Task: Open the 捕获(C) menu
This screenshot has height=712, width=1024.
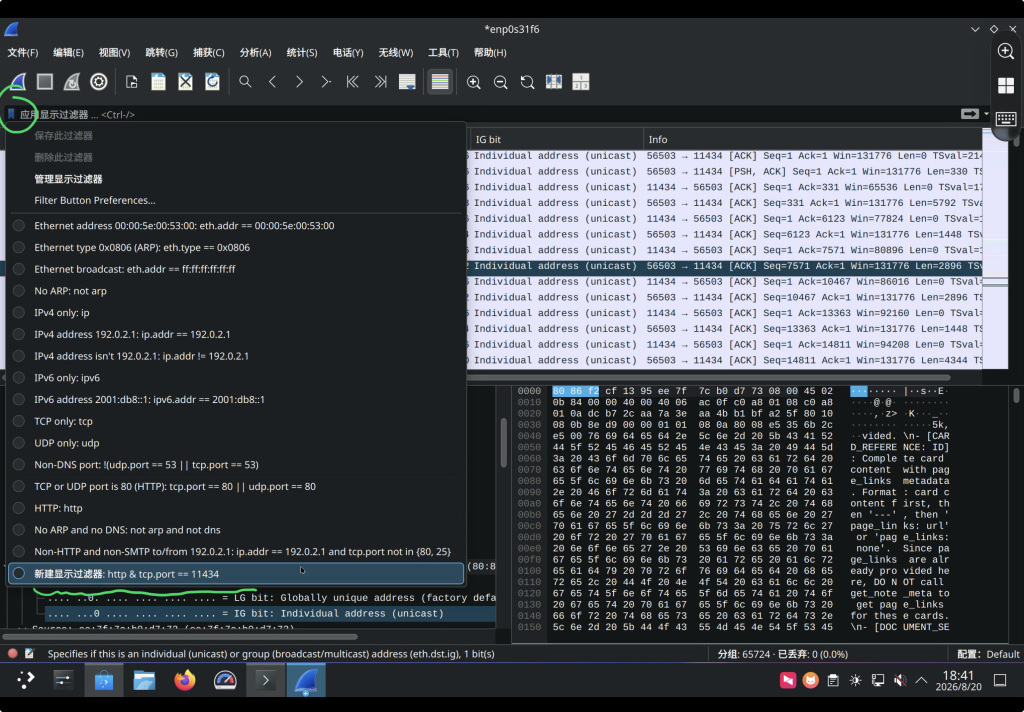Action: coord(208,52)
